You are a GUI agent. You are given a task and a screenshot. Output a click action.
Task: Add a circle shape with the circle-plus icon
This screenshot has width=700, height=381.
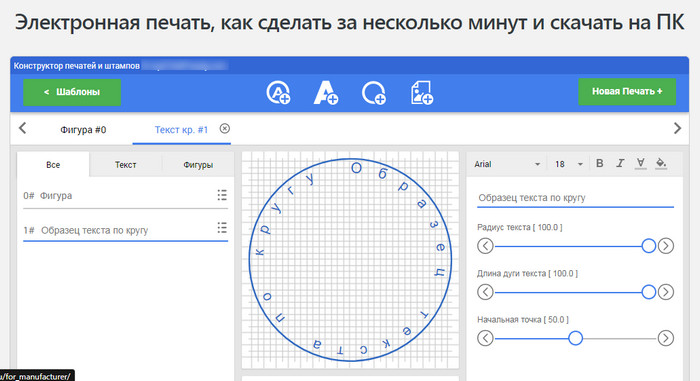tap(374, 93)
